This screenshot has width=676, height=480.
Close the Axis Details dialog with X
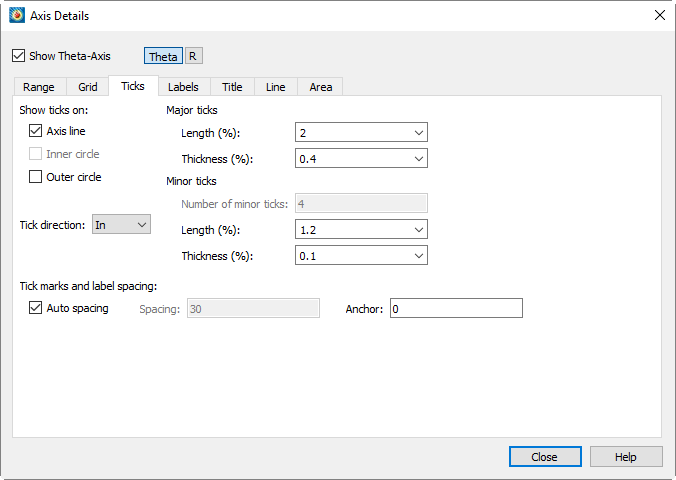[660, 15]
